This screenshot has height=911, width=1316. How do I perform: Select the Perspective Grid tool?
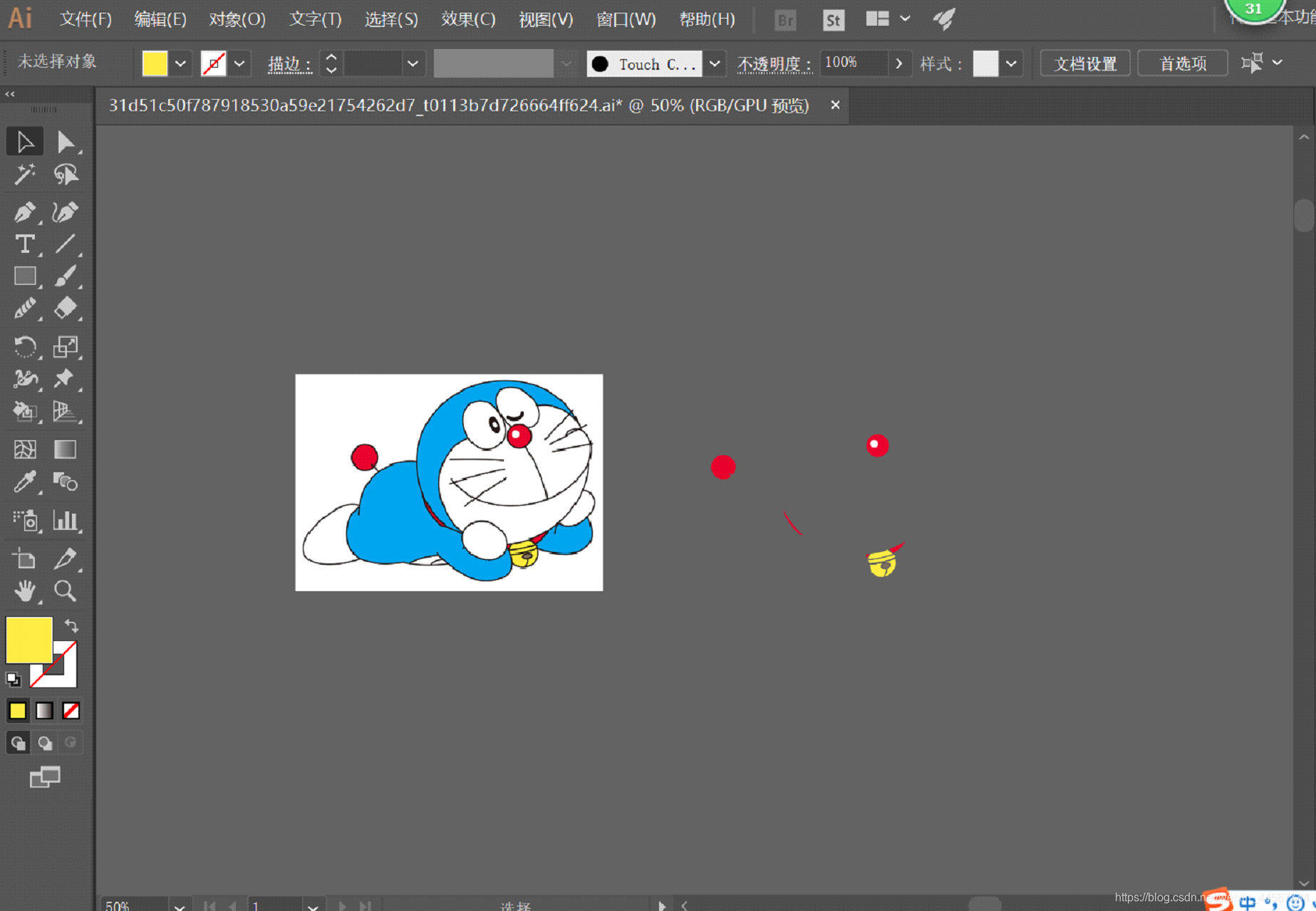click(x=66, y=411)
